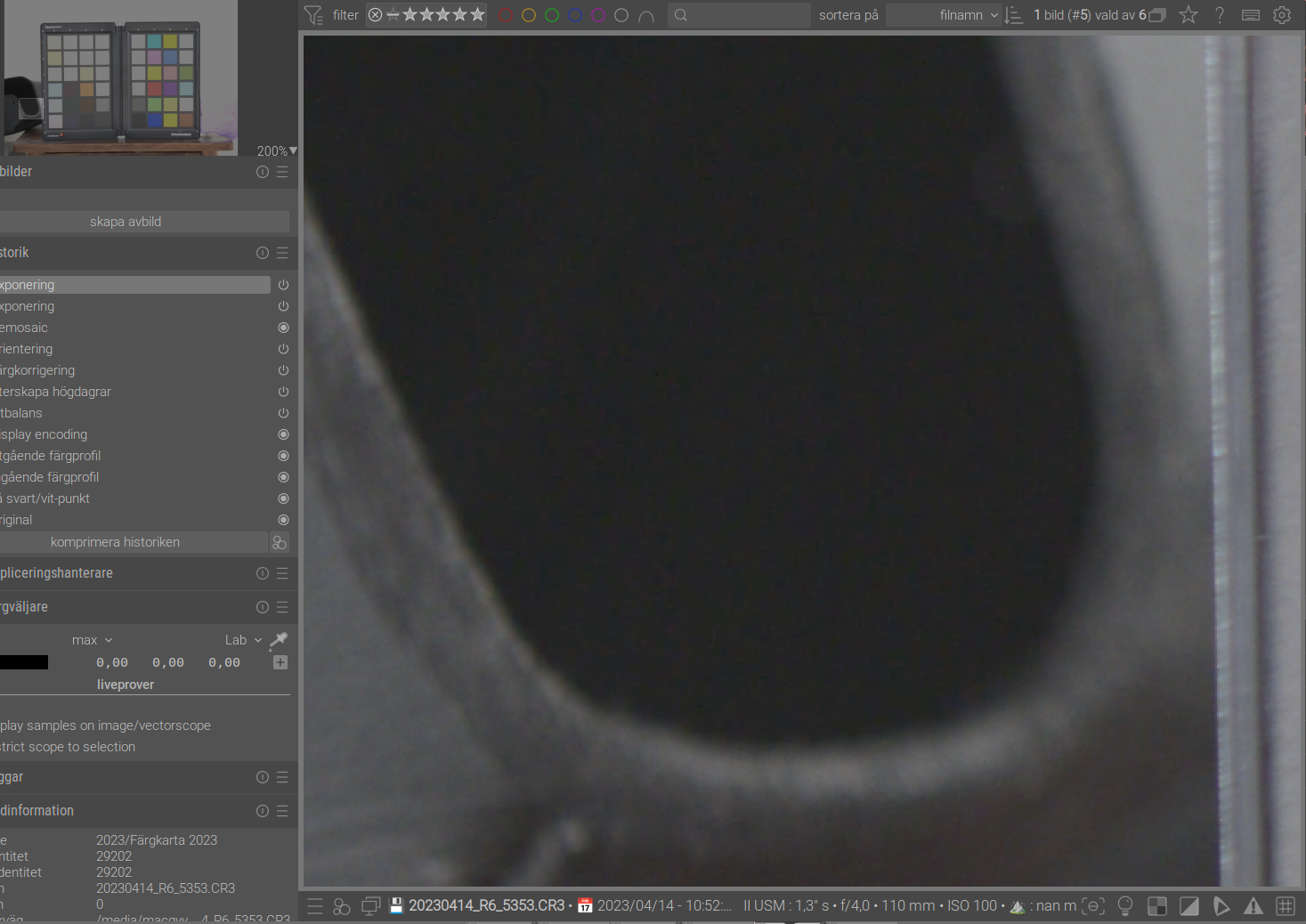Viewport: 1306px width, 924px height.
Task: Open the styles quick access icon
Action: [x=342, y=906]
